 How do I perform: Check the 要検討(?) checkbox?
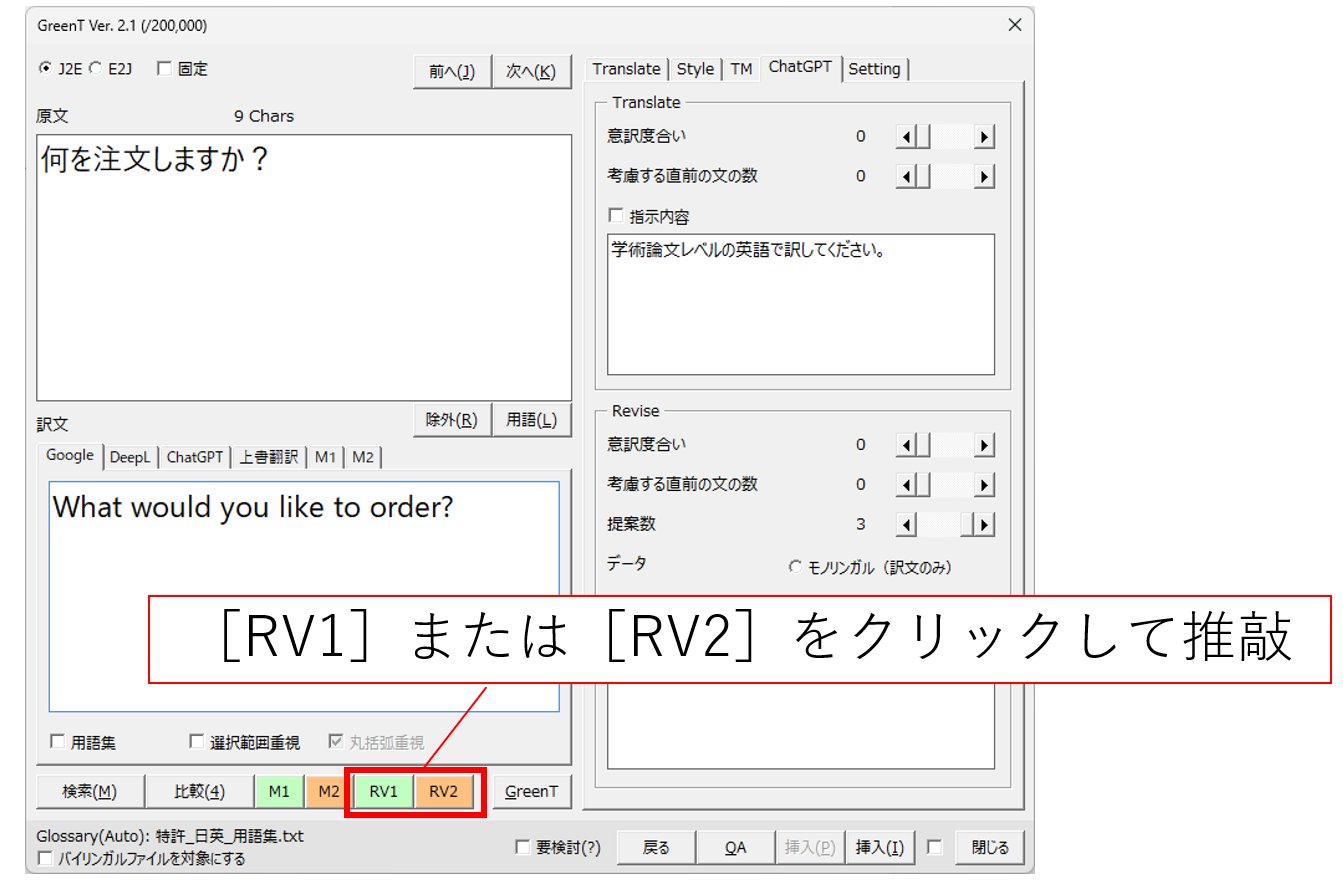click(522, 848)
